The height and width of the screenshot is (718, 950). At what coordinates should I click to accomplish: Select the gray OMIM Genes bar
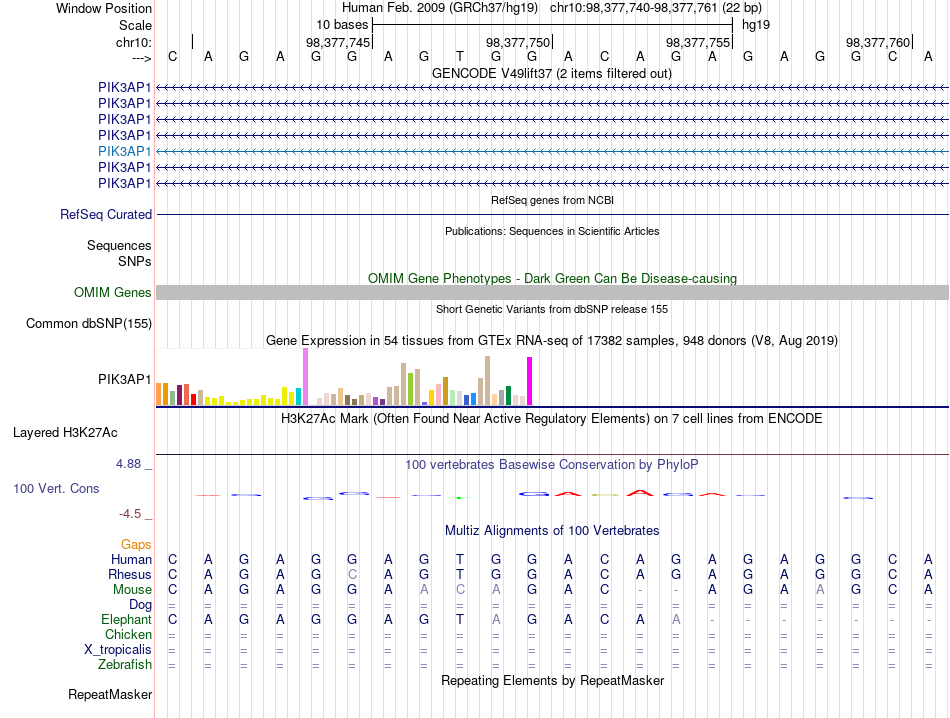pos(552,293)
